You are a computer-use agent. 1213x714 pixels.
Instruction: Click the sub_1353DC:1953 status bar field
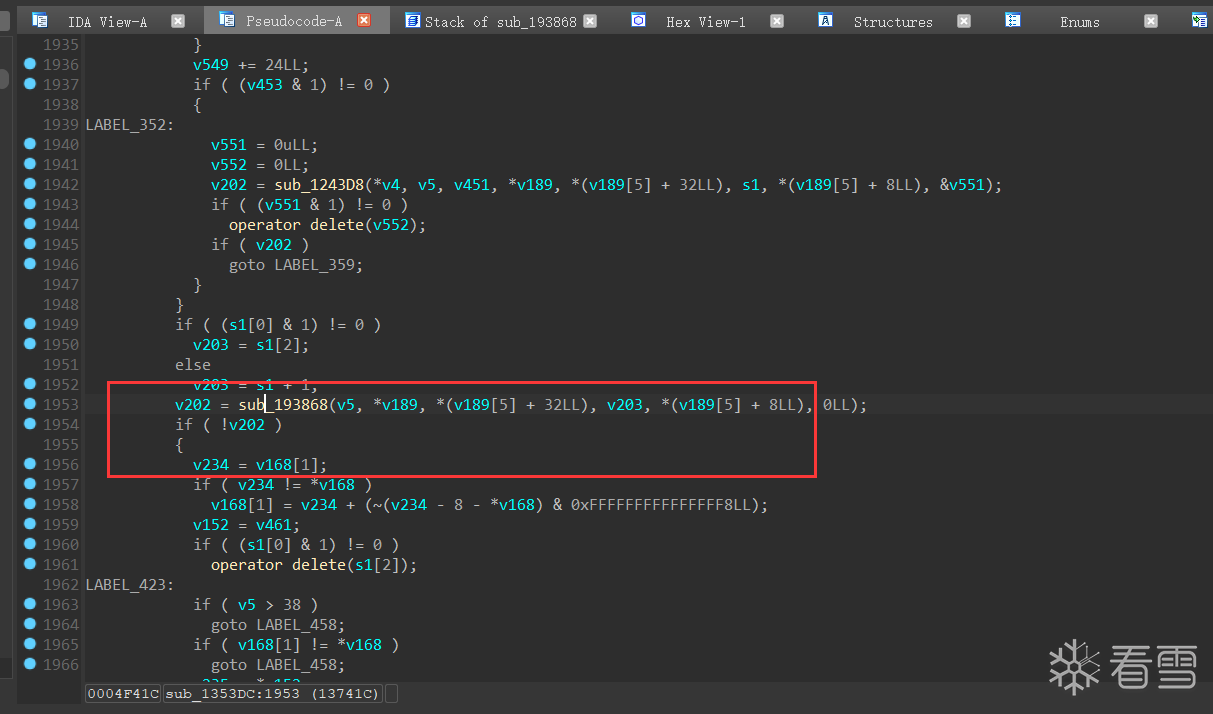(273, 693)
